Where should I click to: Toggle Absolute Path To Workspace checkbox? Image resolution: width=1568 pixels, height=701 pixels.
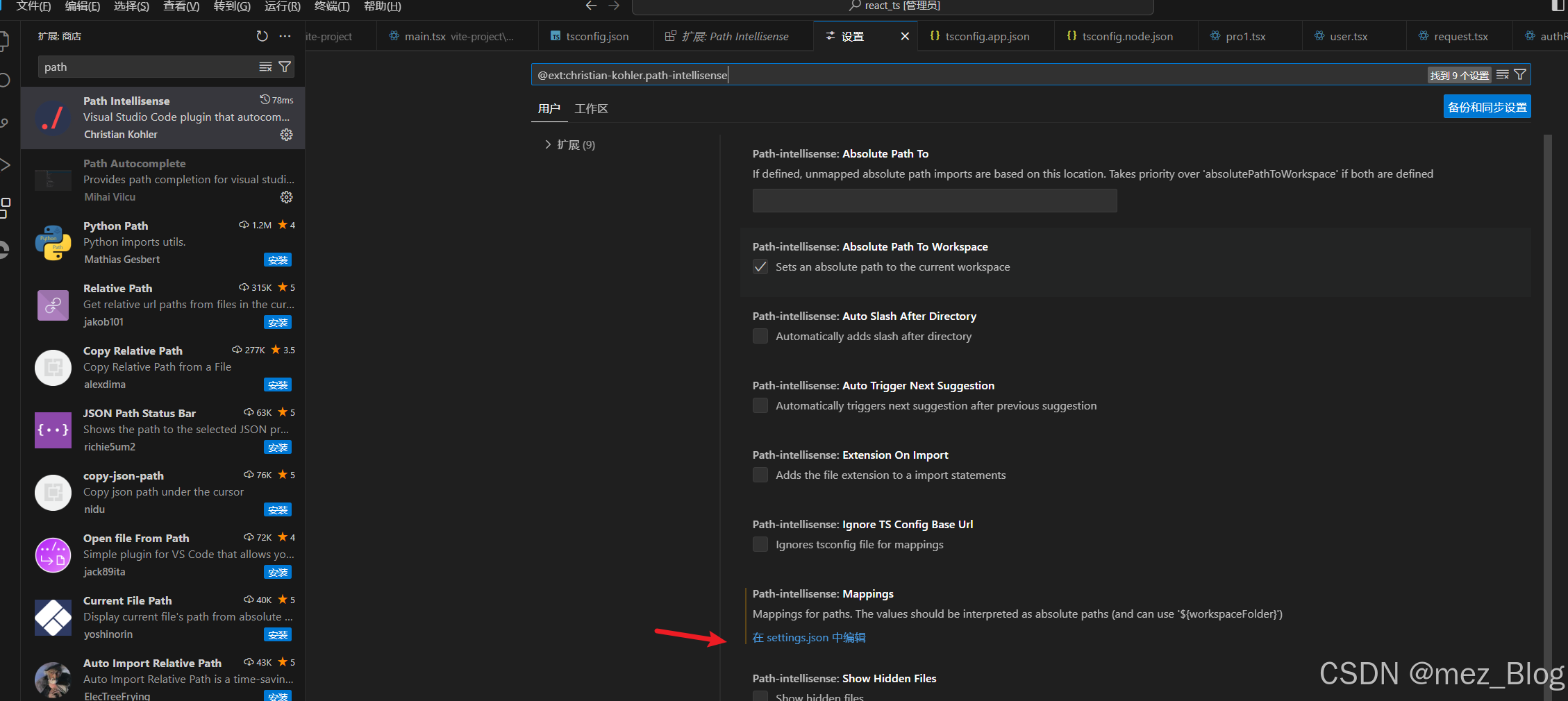pos(760,267)
